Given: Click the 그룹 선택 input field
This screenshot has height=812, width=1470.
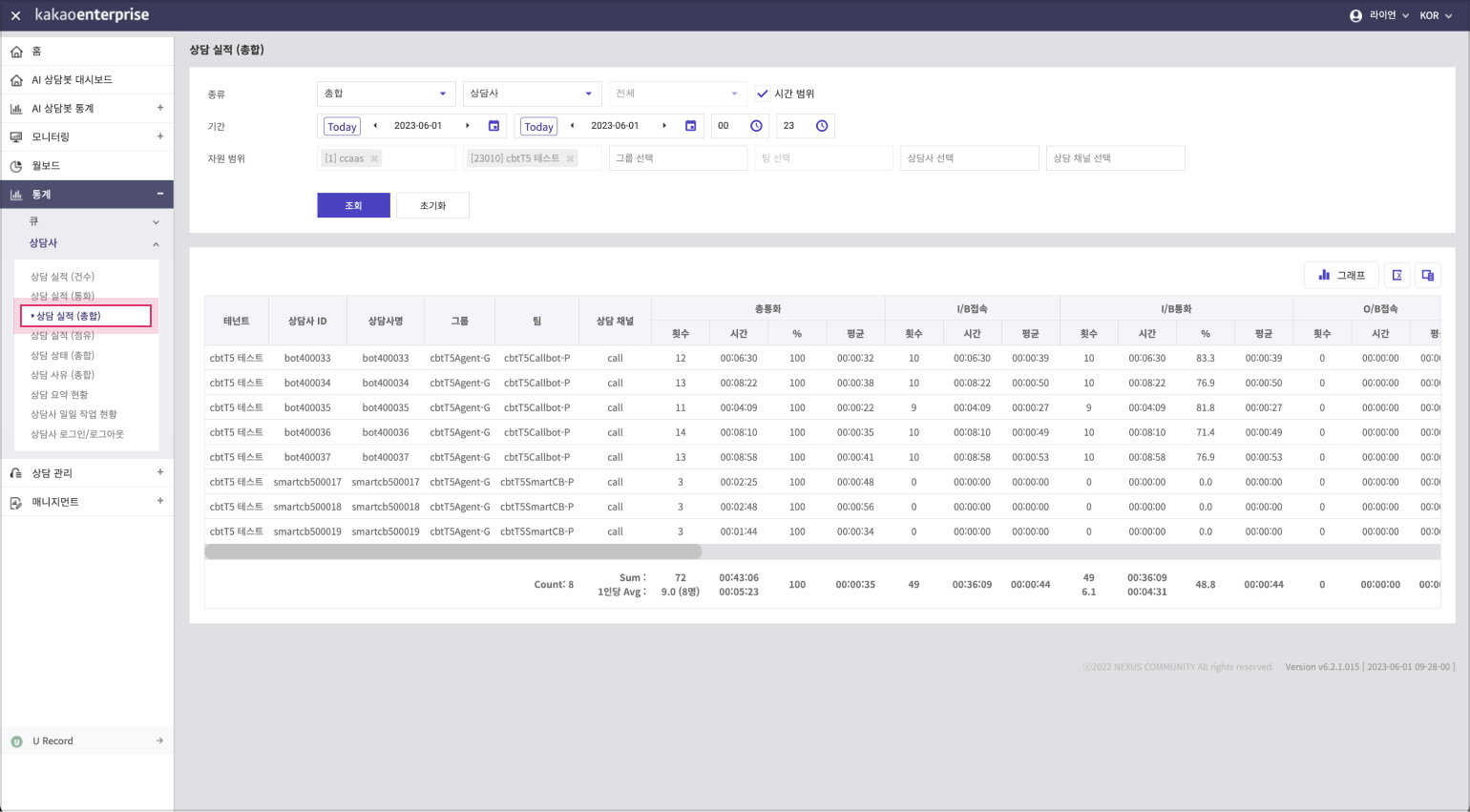Looking at the screenshot, I should (x=678, y=158).
